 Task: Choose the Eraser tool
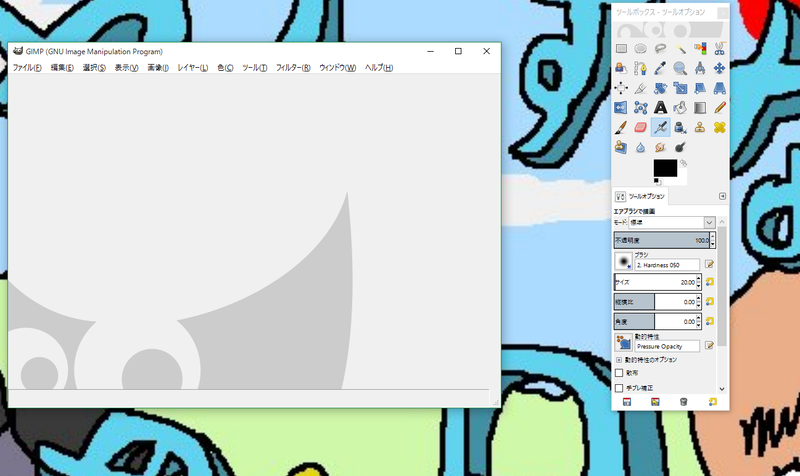coord(640,128)
